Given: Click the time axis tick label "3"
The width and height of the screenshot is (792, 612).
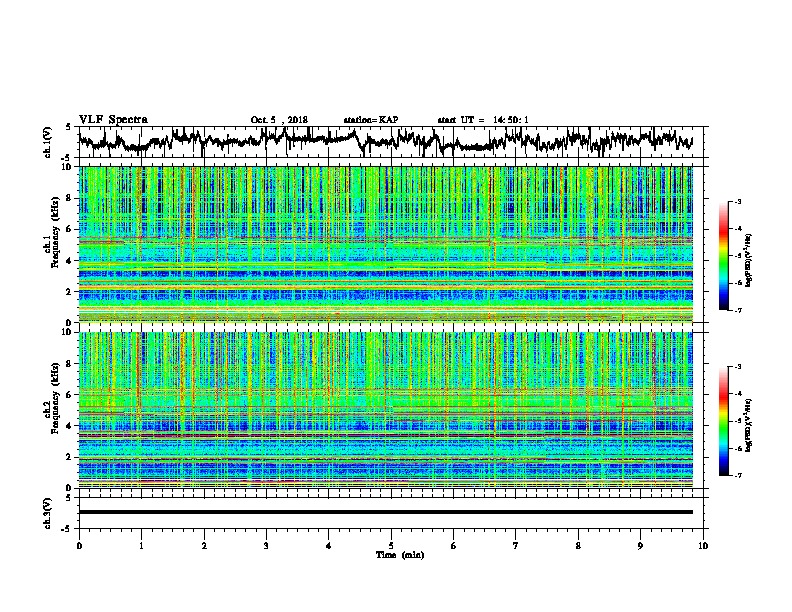Looking at the screenshot, I should click(x=266, y=546).
